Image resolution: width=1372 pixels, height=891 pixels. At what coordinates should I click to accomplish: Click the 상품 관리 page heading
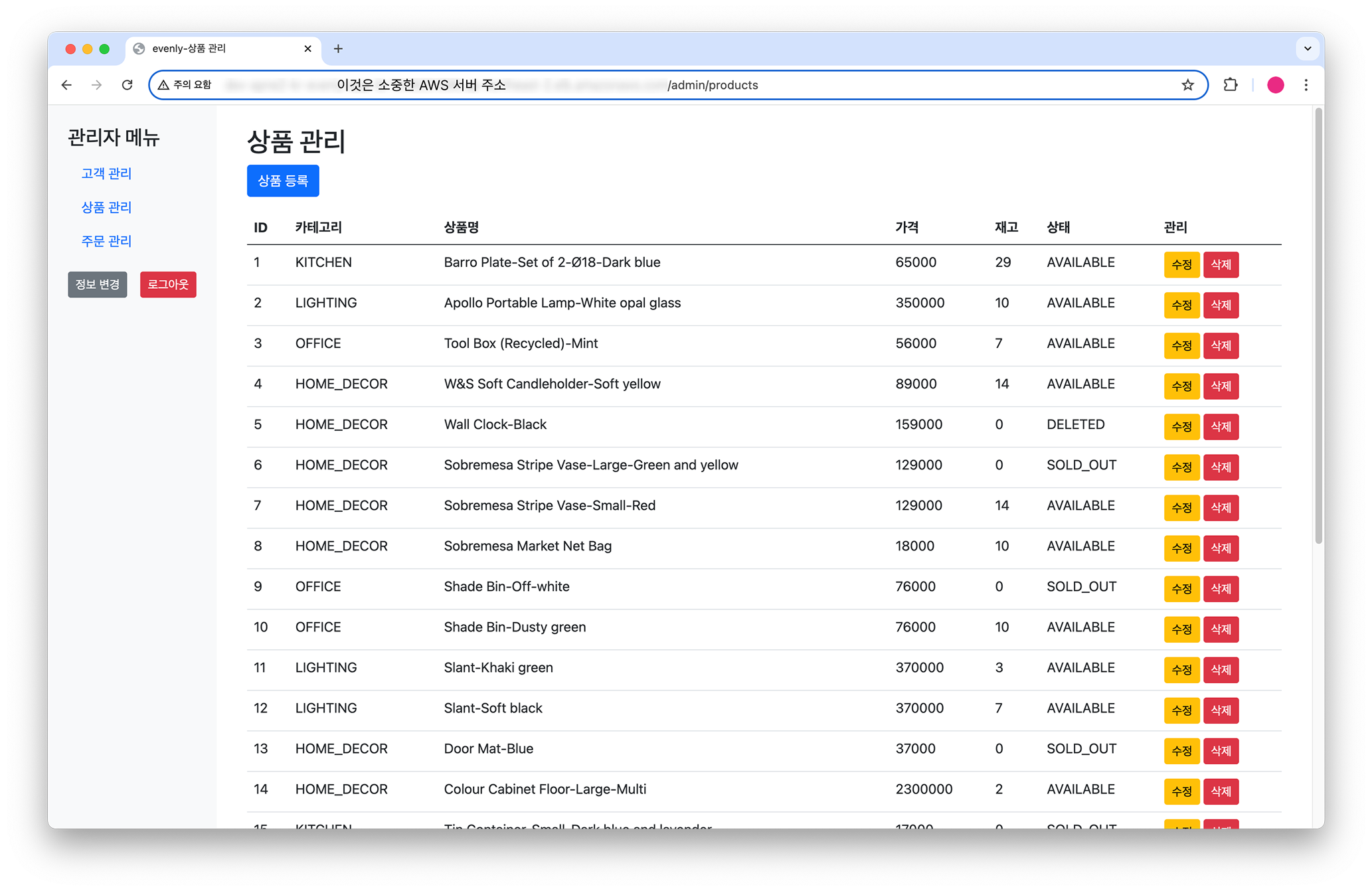pos(296,141)
